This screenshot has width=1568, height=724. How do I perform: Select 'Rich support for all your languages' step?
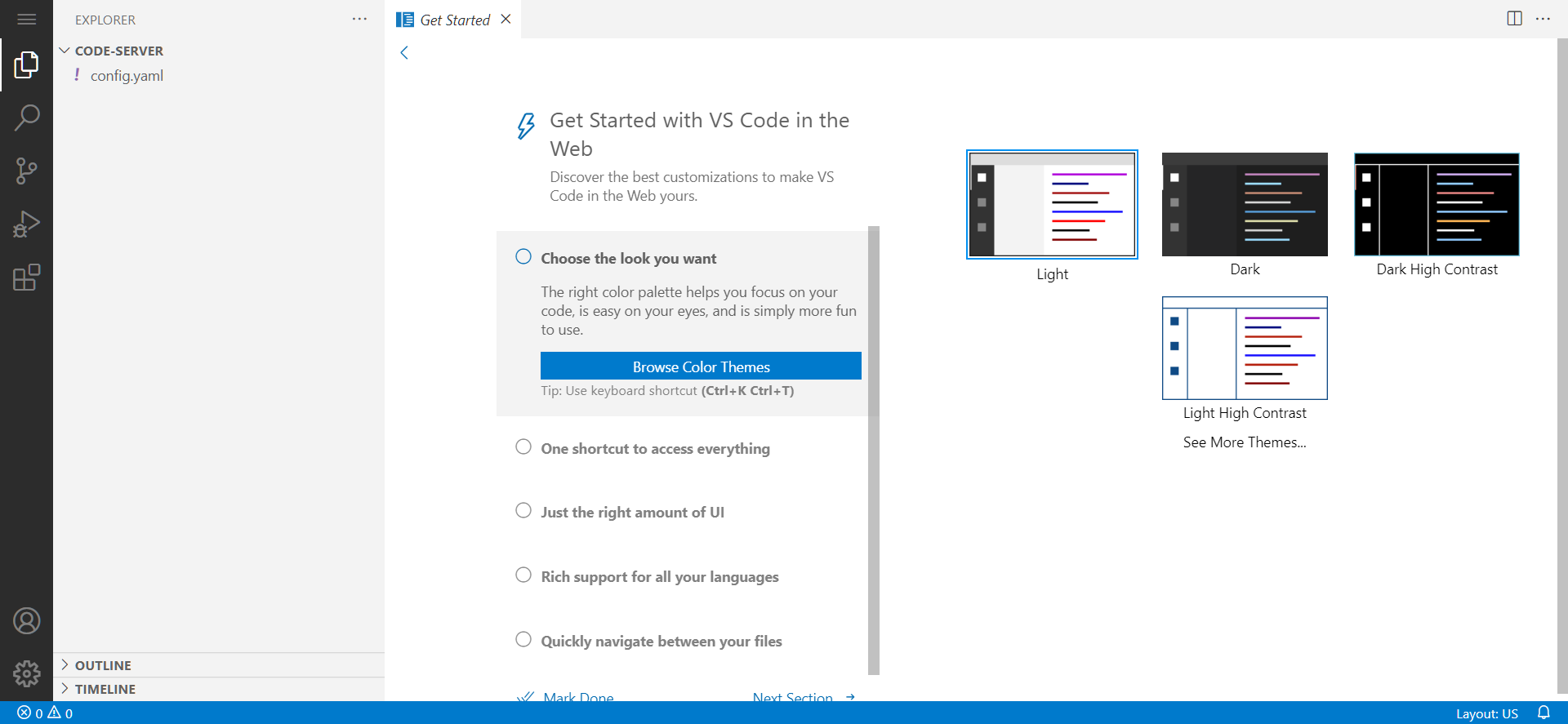(659, 577)
